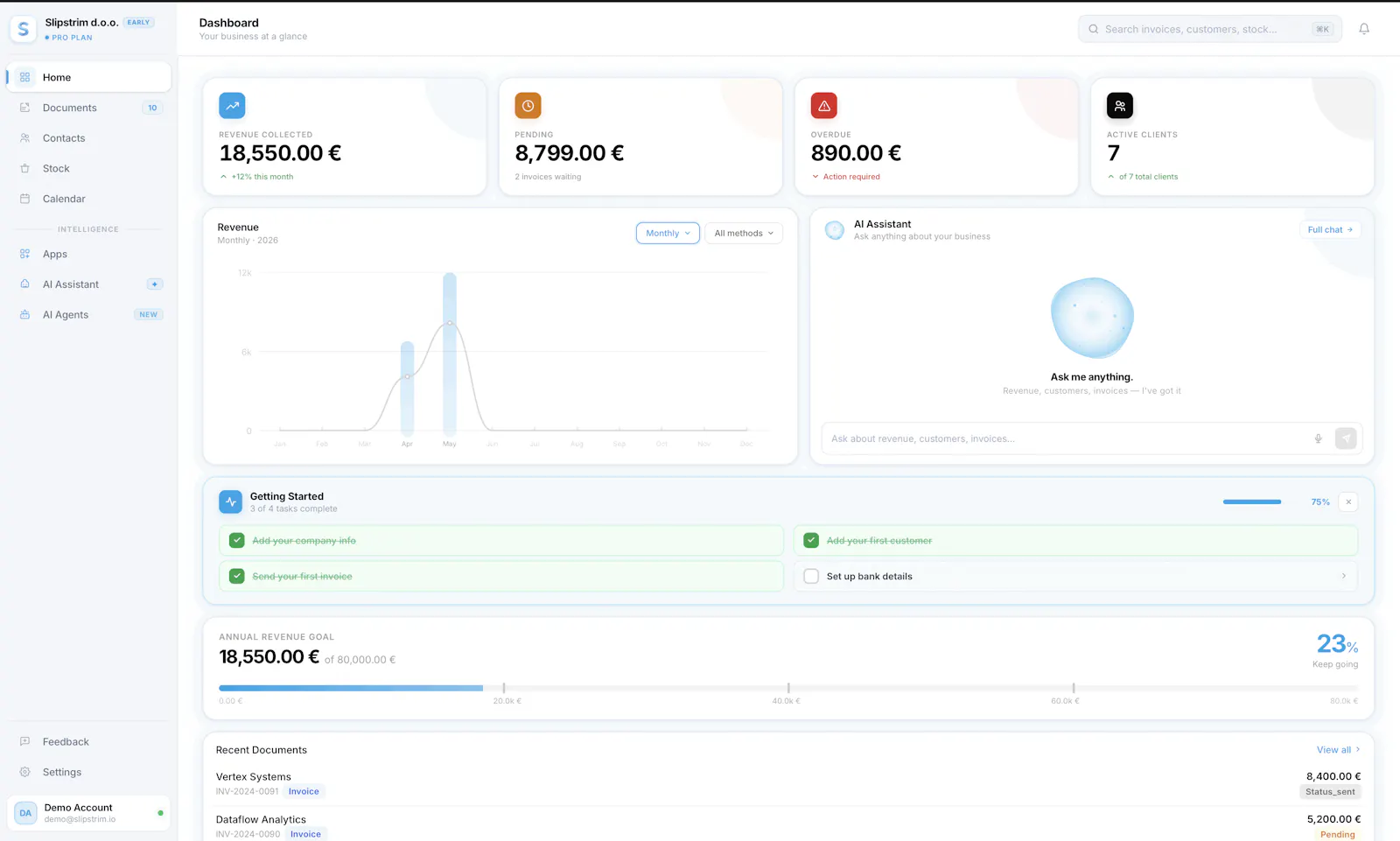Viewport: 1400px width, 841px height.
Task: Go to Contacts page
Action: pos(89,138)
